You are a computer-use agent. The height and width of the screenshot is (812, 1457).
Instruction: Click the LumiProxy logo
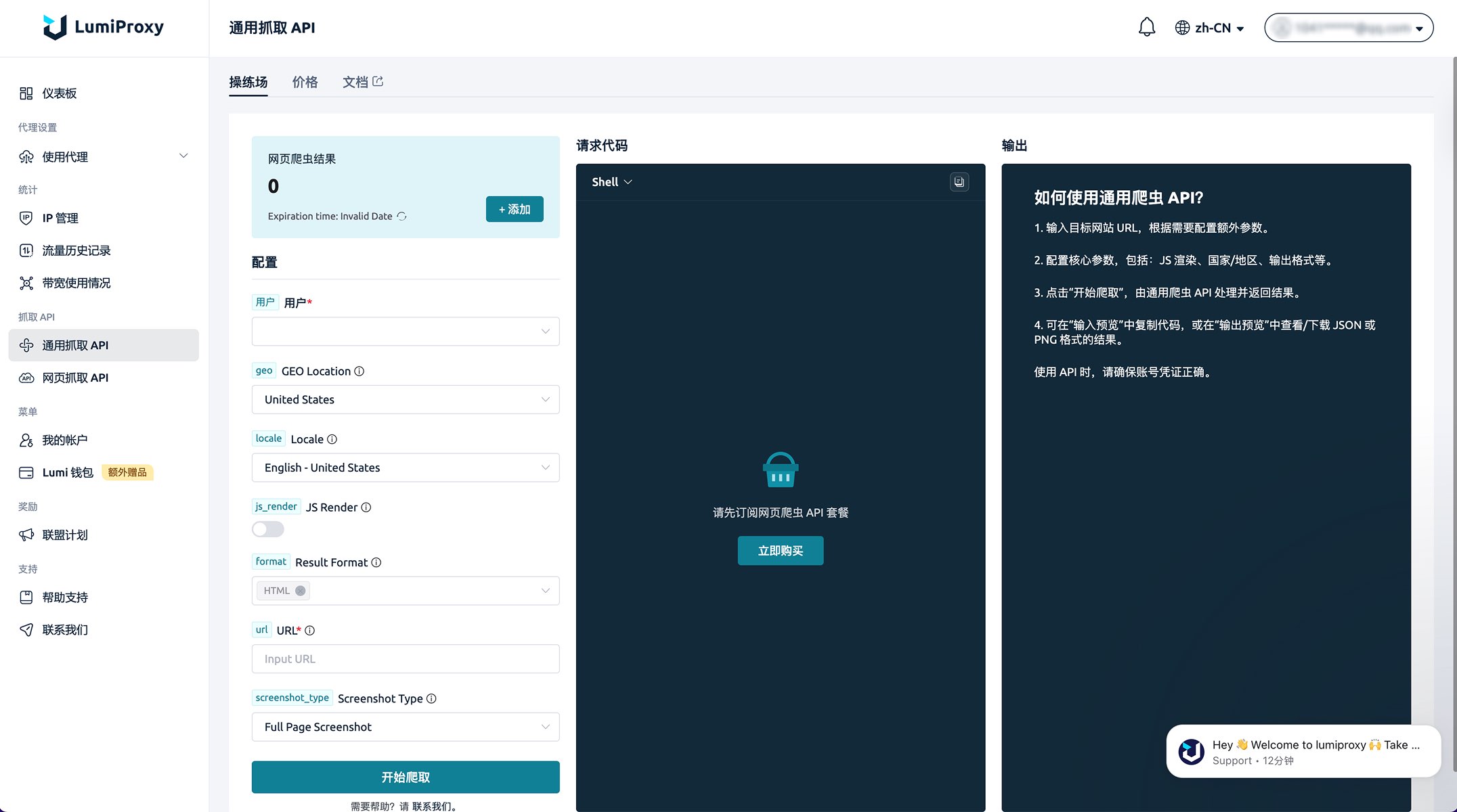pos(104,27)
